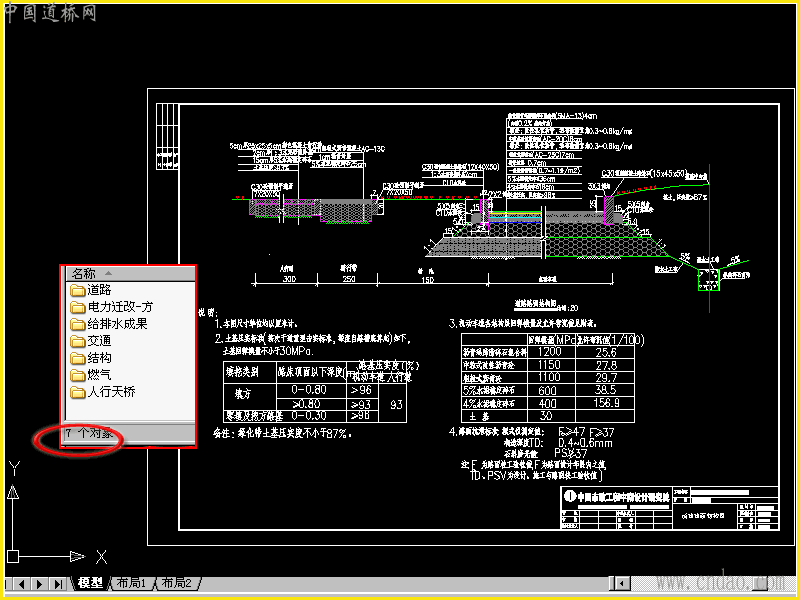Switch to the 模型 tab
This screenshot has height=600, width=800.
[91, 583]
